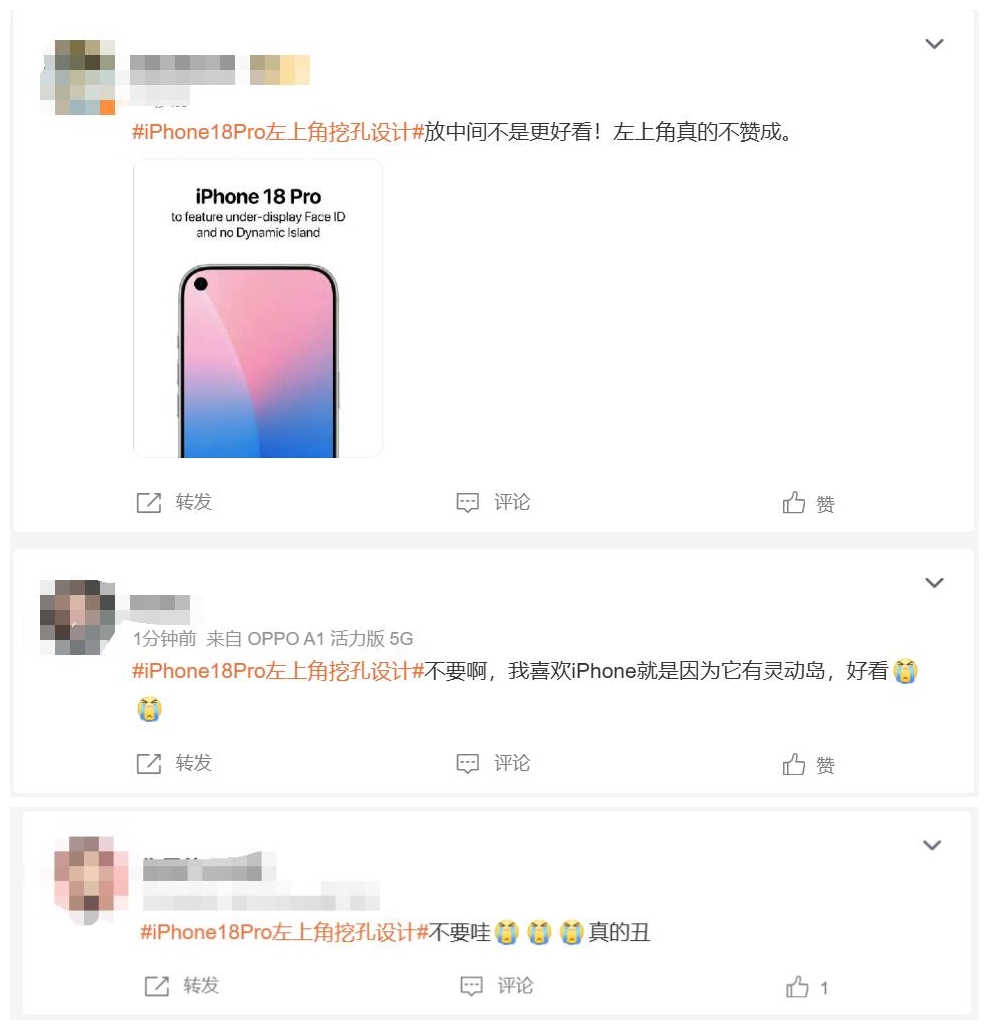View the iPhone 18 Pro image thumbnail
The height and width of the screenshot is (1030, 989).
coord(258,308)
